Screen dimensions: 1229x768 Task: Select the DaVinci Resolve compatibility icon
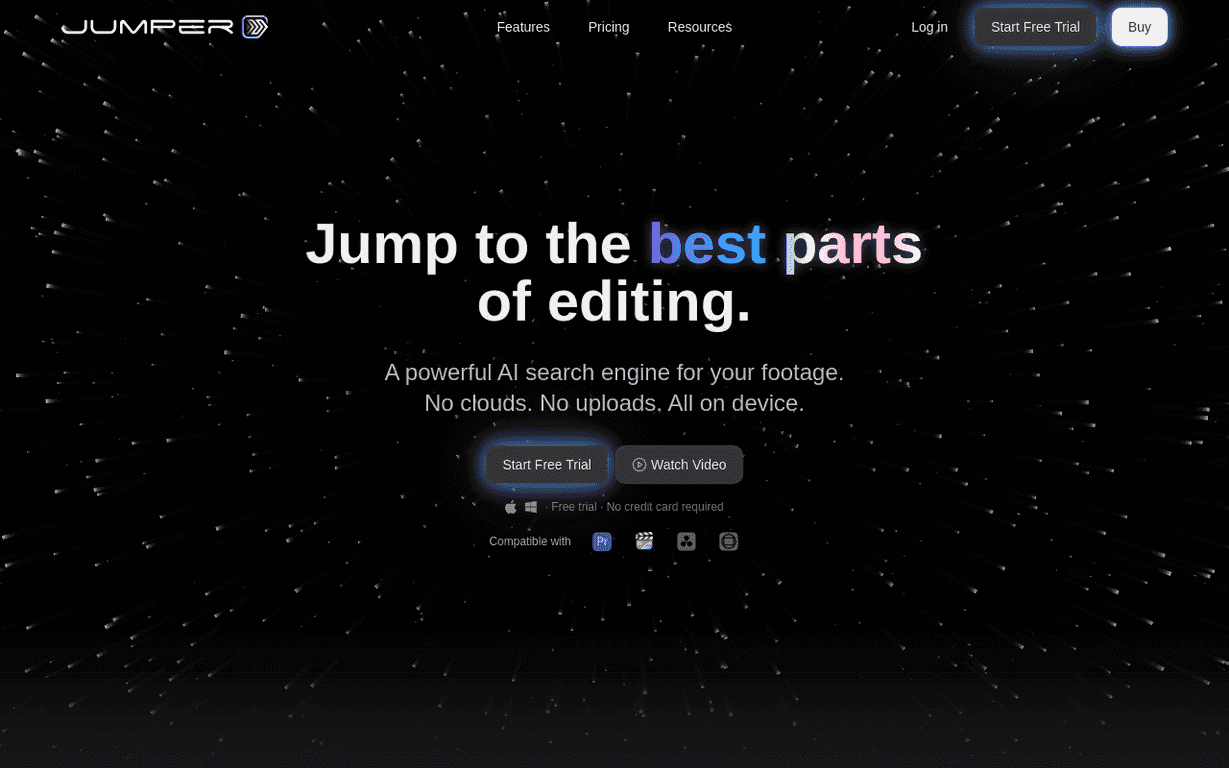tap(686, 541)
